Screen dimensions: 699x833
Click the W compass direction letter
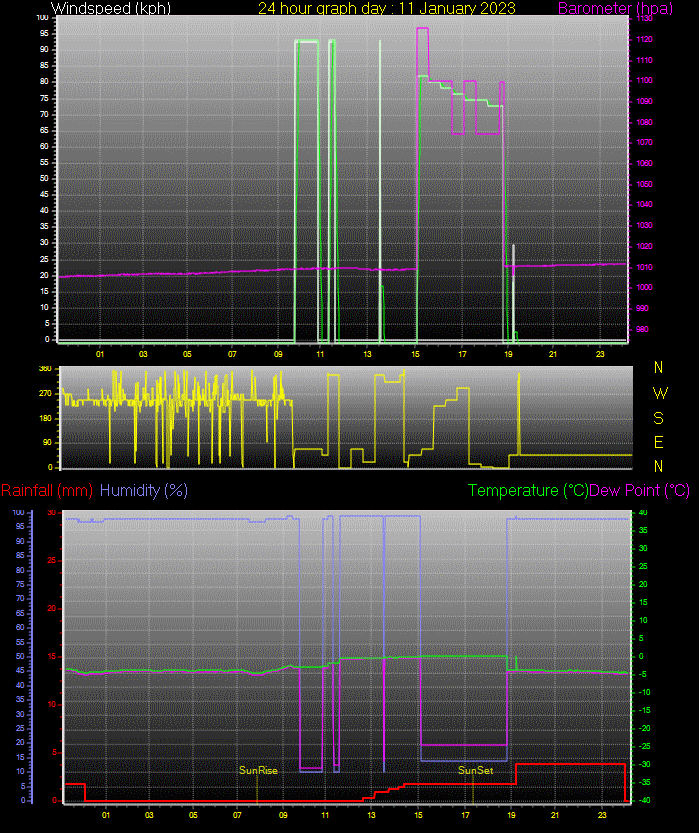[658, 392]
